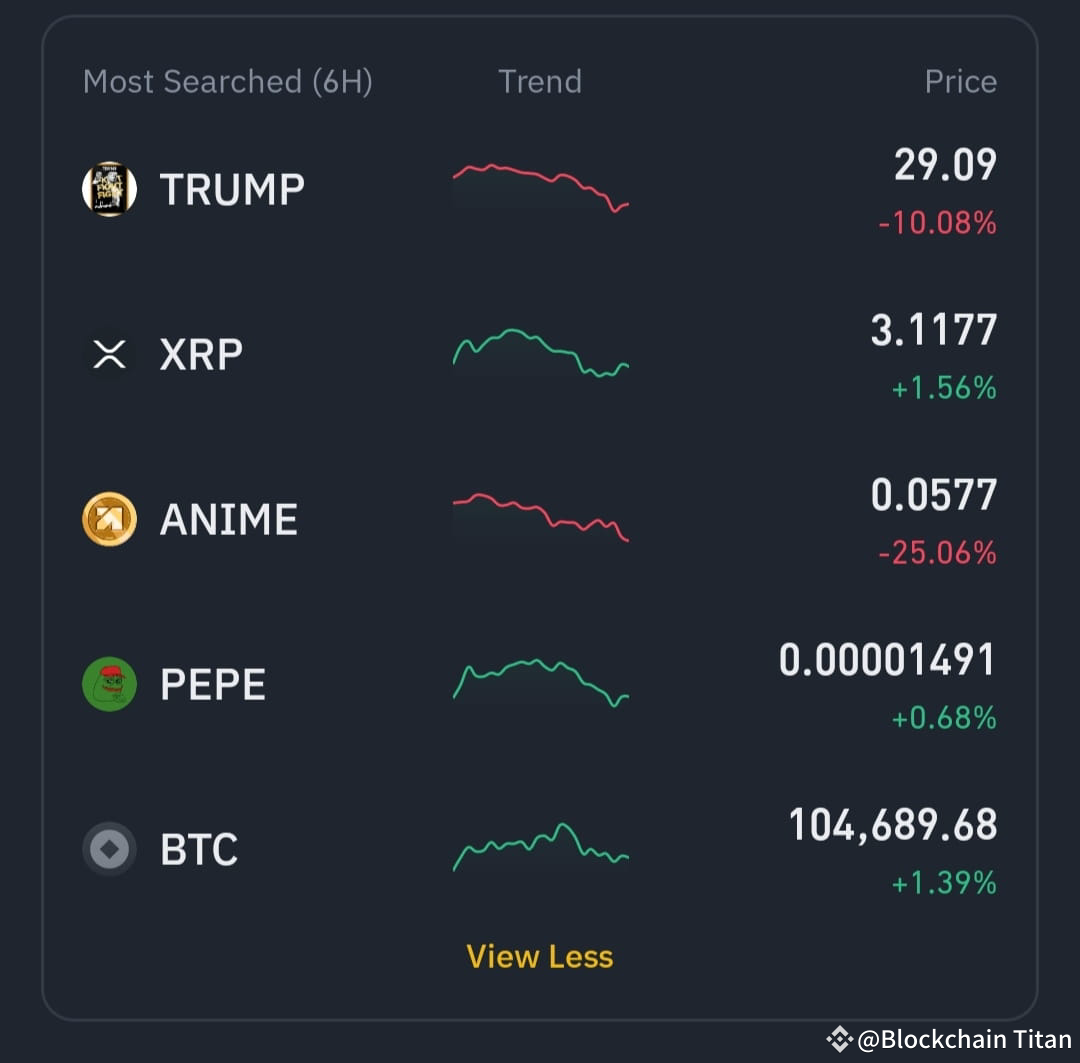Viewport: 1080px width, 1063px height.
Task: Open the TRUMP price trend chart
Action: click(x=540, y=185)
